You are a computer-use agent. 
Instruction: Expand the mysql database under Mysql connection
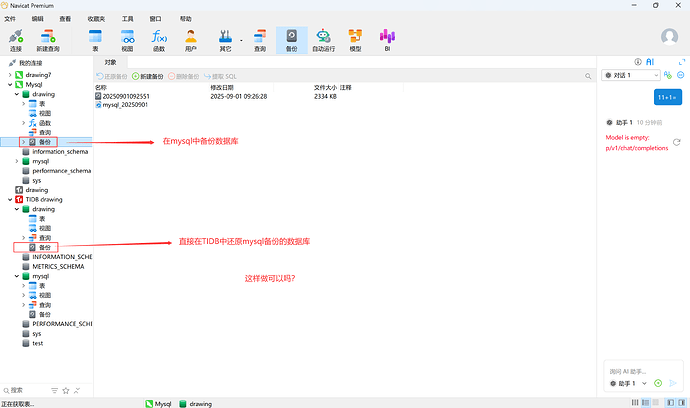pyautogui.click(x=17, y=161)
